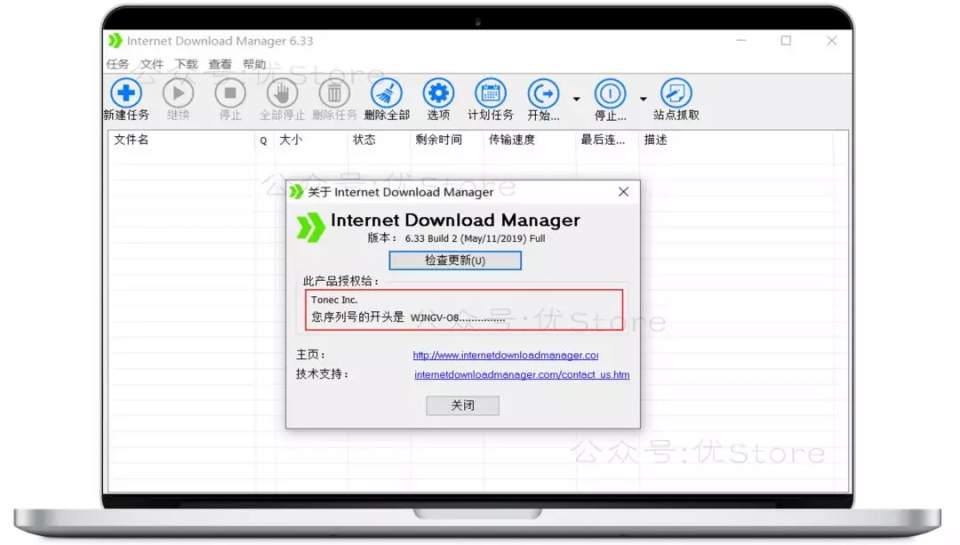The width and height of the screenshot is (960, 545).
Task: Click the Stop (停止) square icon
Action: [230, 93]
